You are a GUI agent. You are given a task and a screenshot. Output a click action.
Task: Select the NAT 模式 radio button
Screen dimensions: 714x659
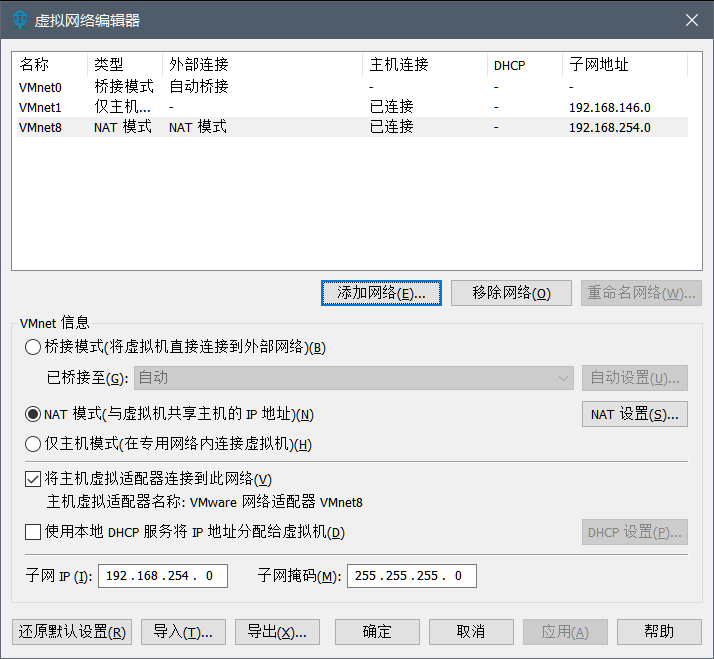(33, 414)
